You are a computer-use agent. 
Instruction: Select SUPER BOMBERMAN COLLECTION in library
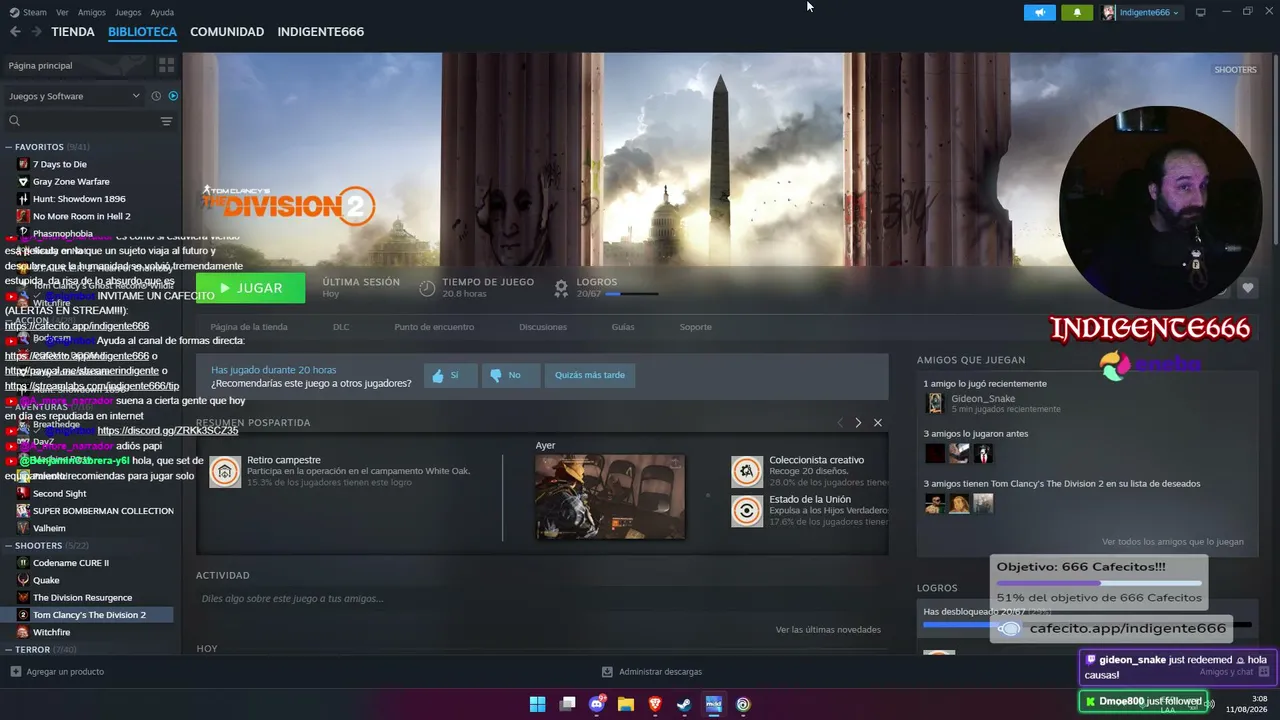[103, 511]
